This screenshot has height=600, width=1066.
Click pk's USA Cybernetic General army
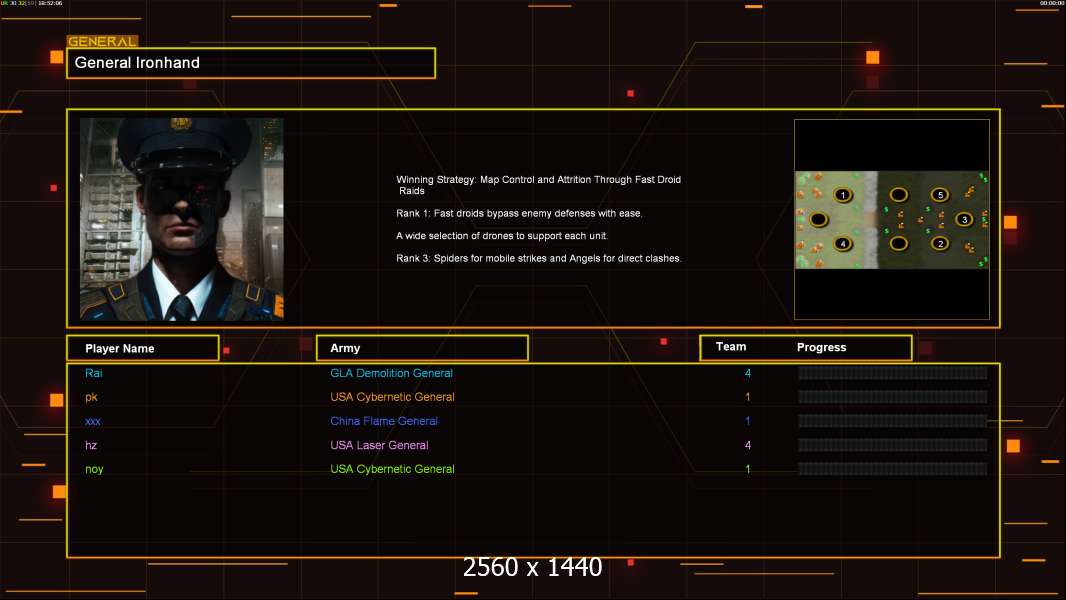click(x=392, y=397)
